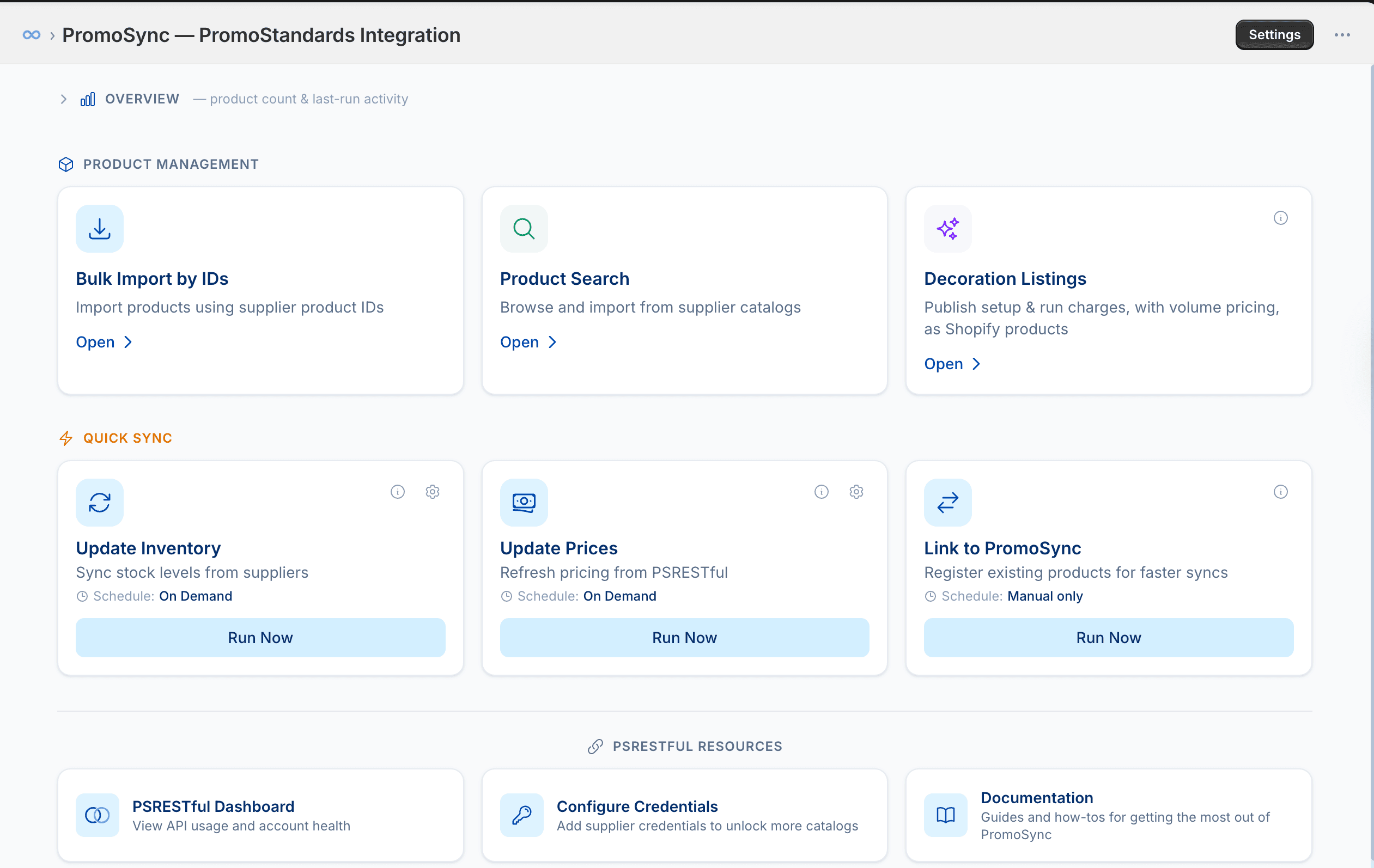Open Documentation resource
1374x868 pixels.
tap(1108, 815)
